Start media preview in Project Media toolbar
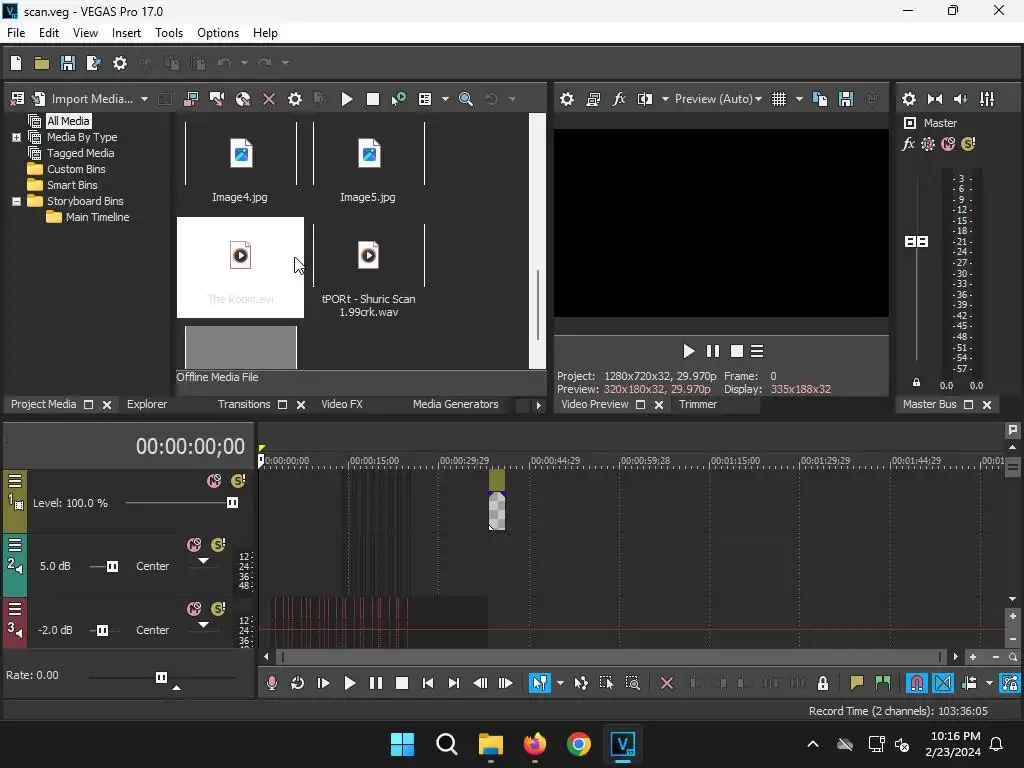The height and width of the screenshot is (768, 1024). click(x=347, y=99)
